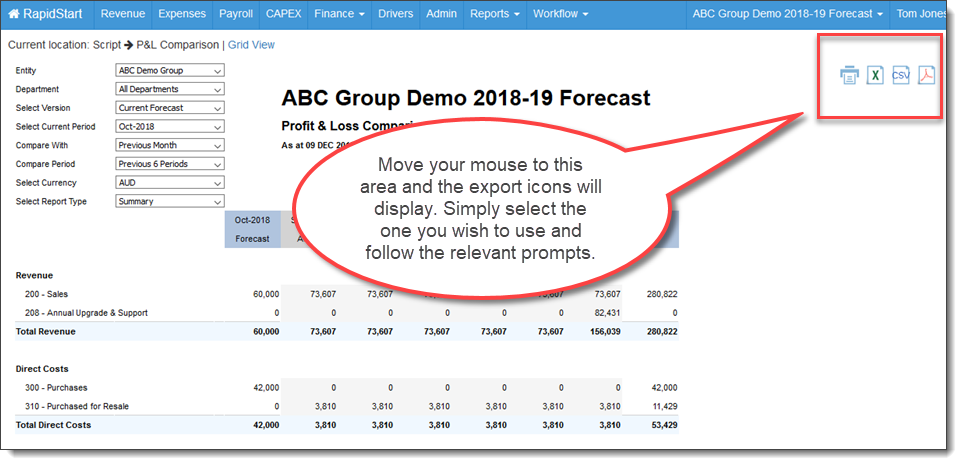962x465 pixels.
Task: Open the Expenses menu item
Action: pos(182,13)
